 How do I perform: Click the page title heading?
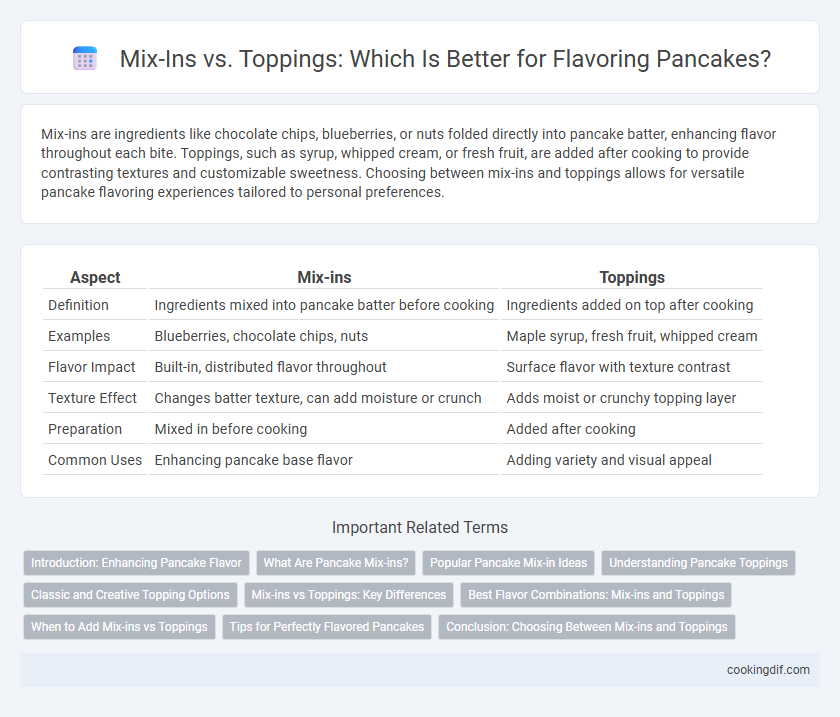(x=445, y=58)
